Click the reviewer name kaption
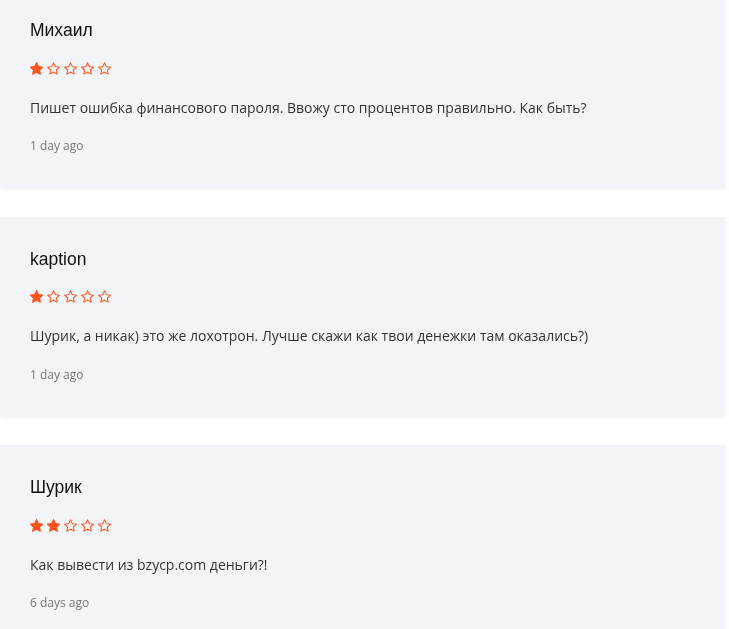 pyautogui.click(x=58, y=259)
